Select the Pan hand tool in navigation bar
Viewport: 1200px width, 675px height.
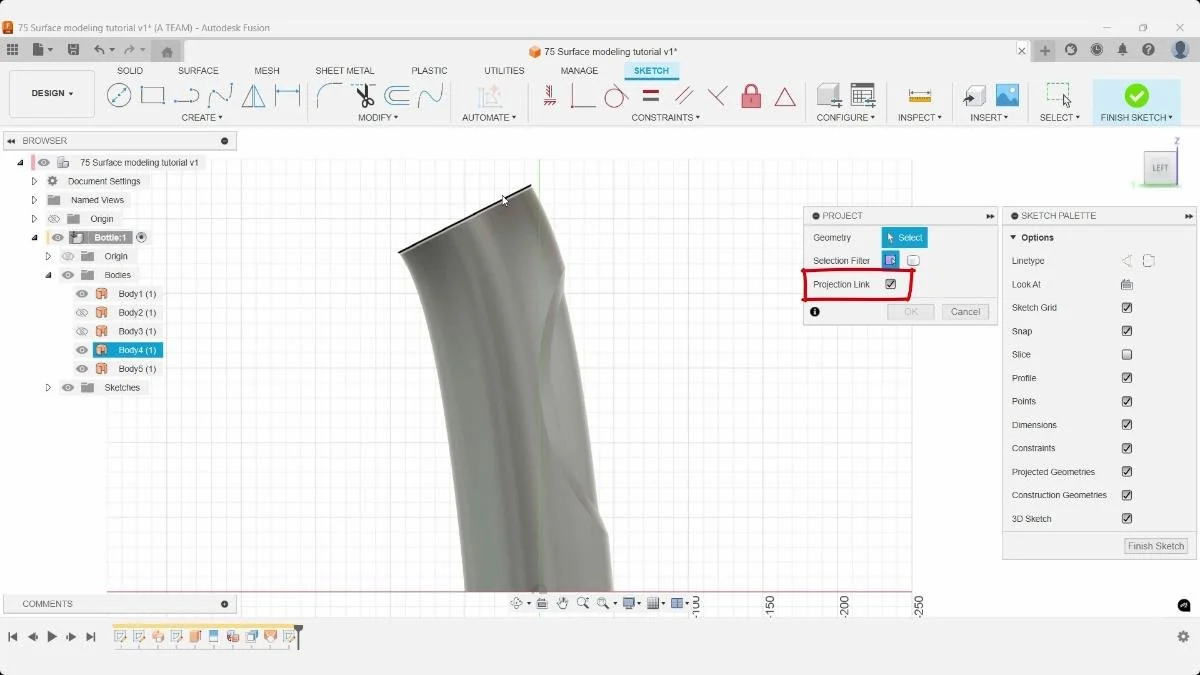pyautogui.click(x=563, y=603)
